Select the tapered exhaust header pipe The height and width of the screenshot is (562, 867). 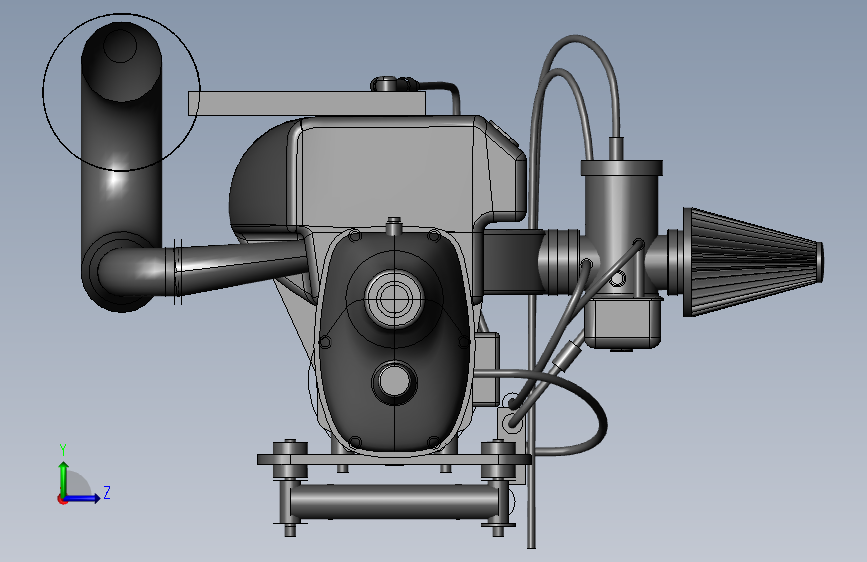[243, 267]
